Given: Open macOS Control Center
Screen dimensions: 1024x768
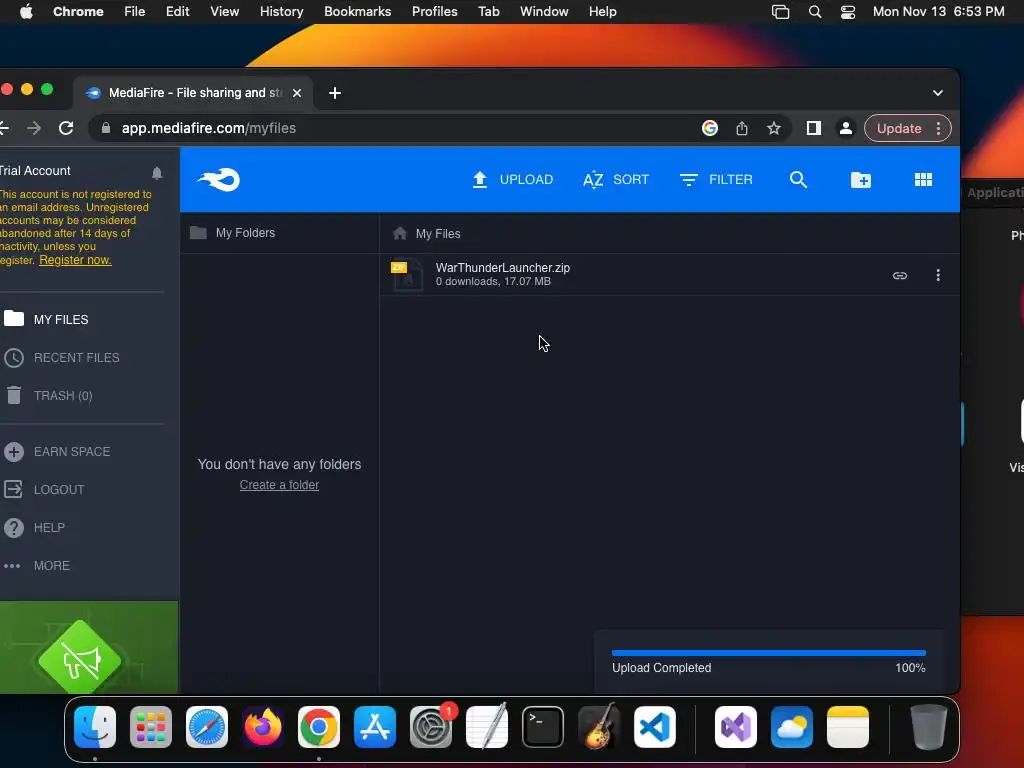Looking at the screenshot, I should pos(848,12).
